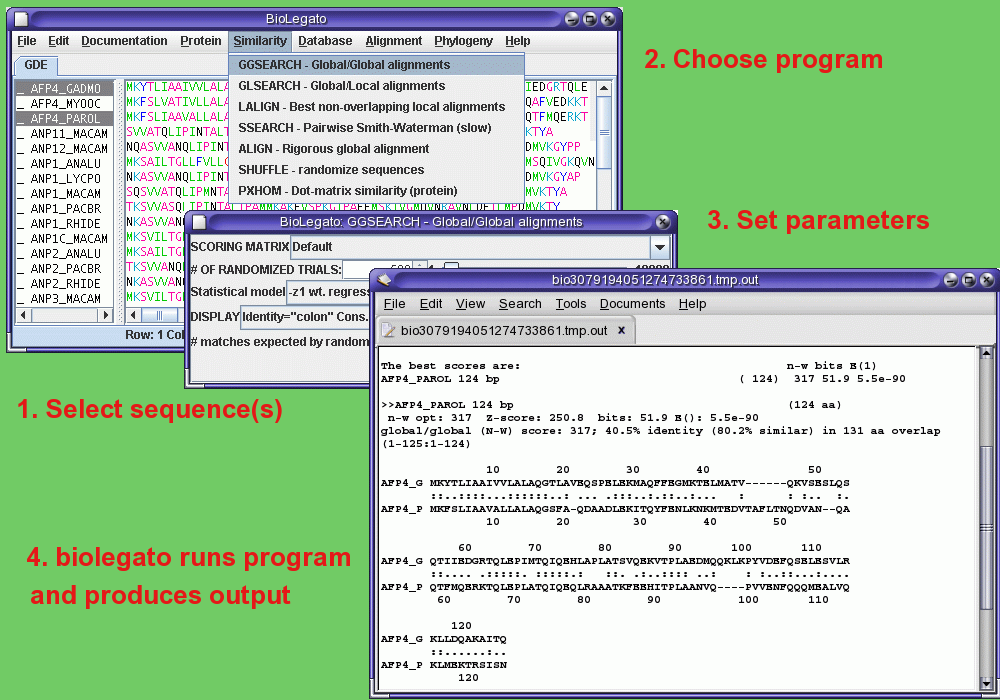Close the bio3079194051274733861.tmp.out tab with its x
This screenshot has height=700, width=1000.
(x=621, y=330)
